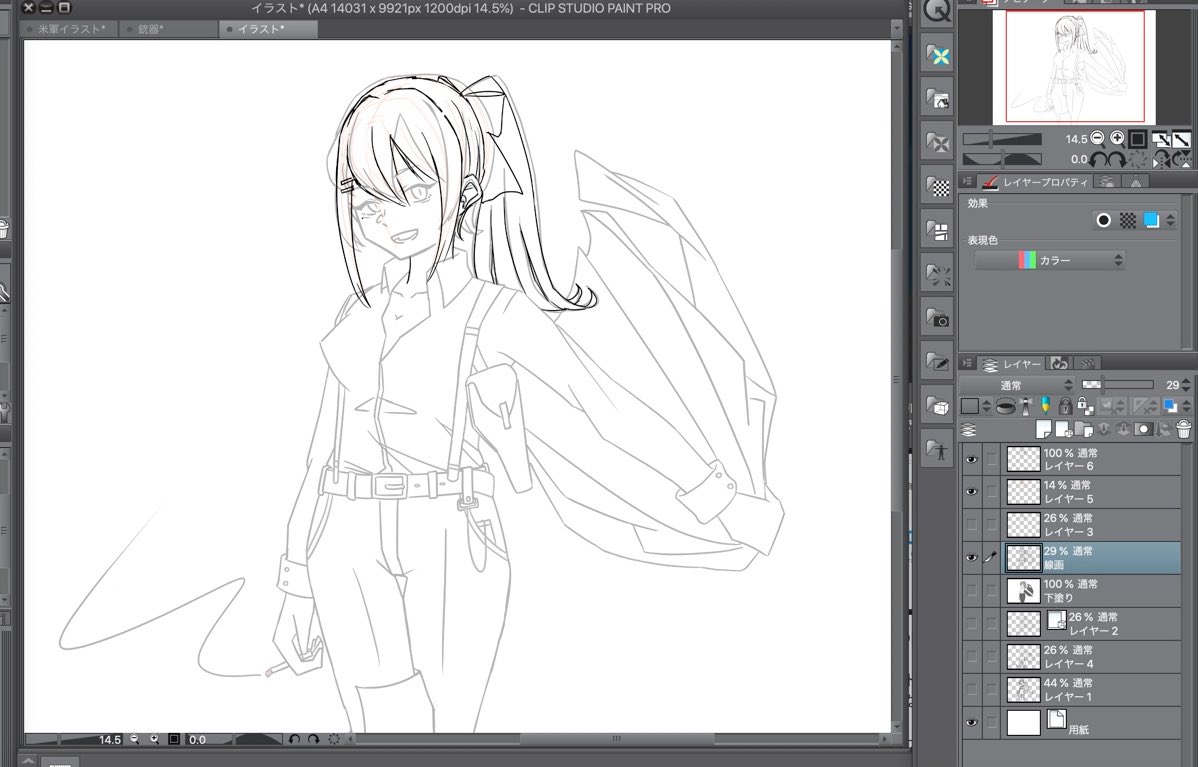Hide レイヤー 6 with eye icon
Screen dimensions: 1198x767
click(x=971, y=460)
